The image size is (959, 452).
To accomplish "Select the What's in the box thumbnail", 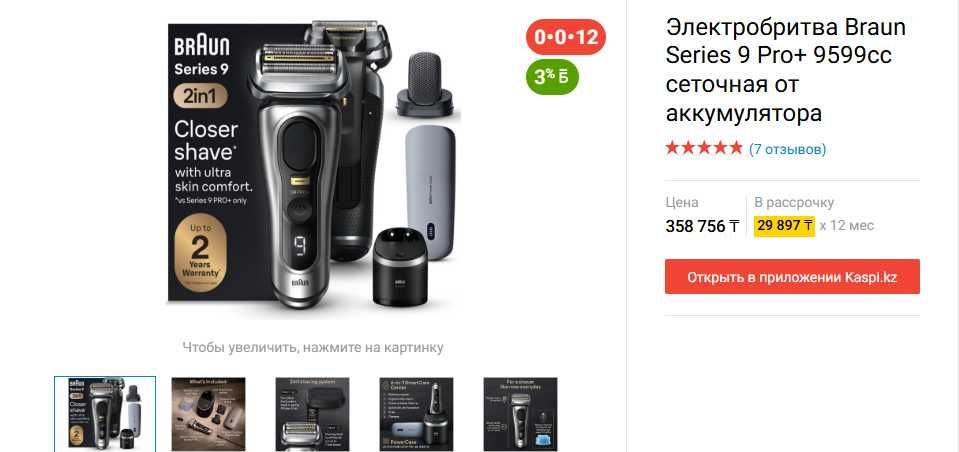I will pyautogui.click(x=209, y=414).
